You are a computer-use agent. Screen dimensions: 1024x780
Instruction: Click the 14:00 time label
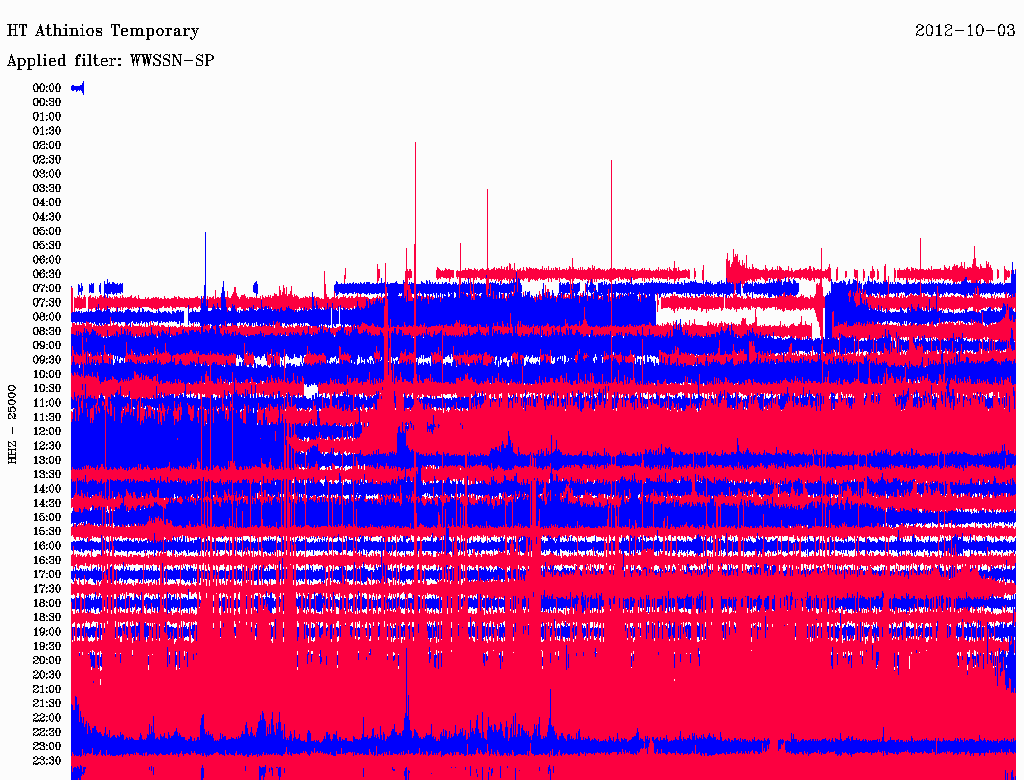pyautogui.click(x=47, y=489)
